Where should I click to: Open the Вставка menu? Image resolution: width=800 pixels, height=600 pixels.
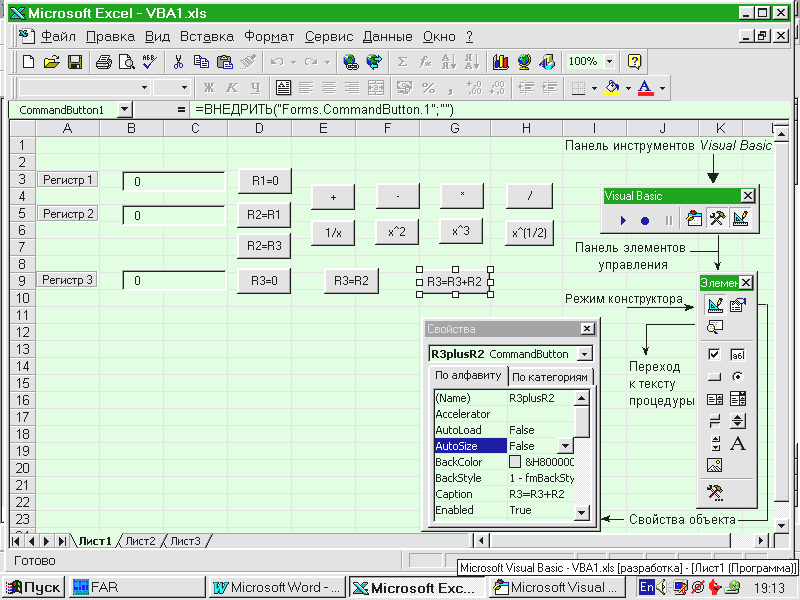207,36
